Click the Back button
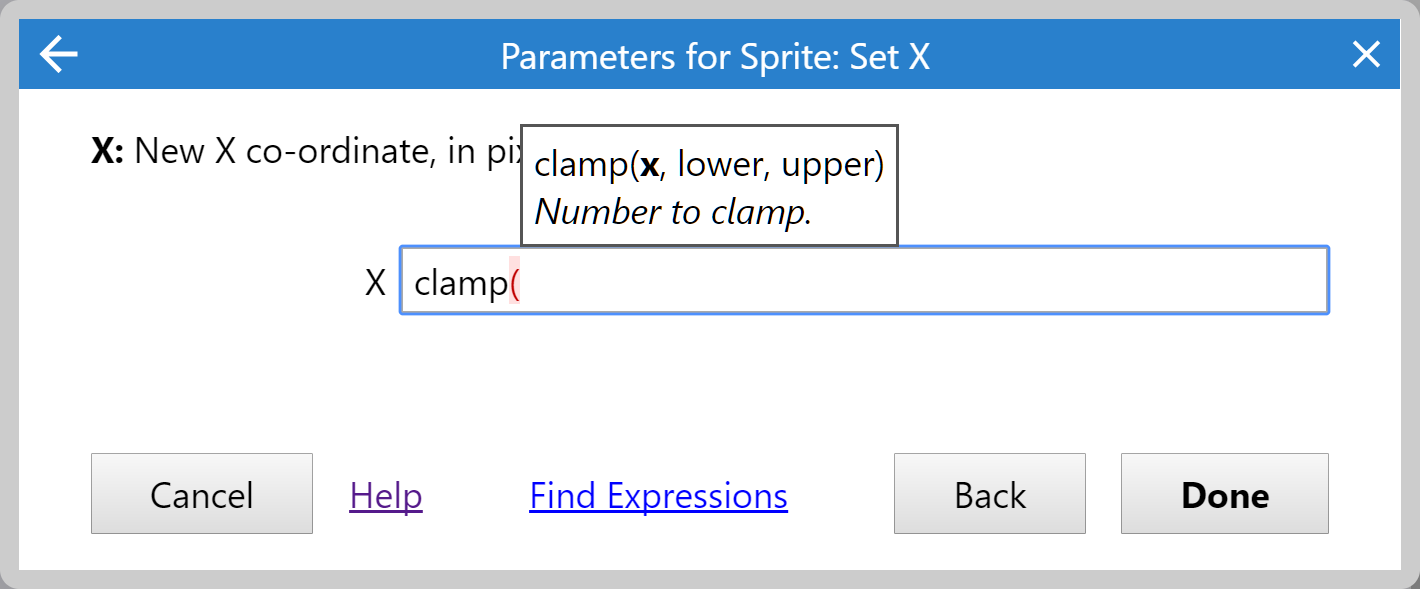The width and height of the screenshot is (1420, 589). pyautogui.click(x=989, y=493)
